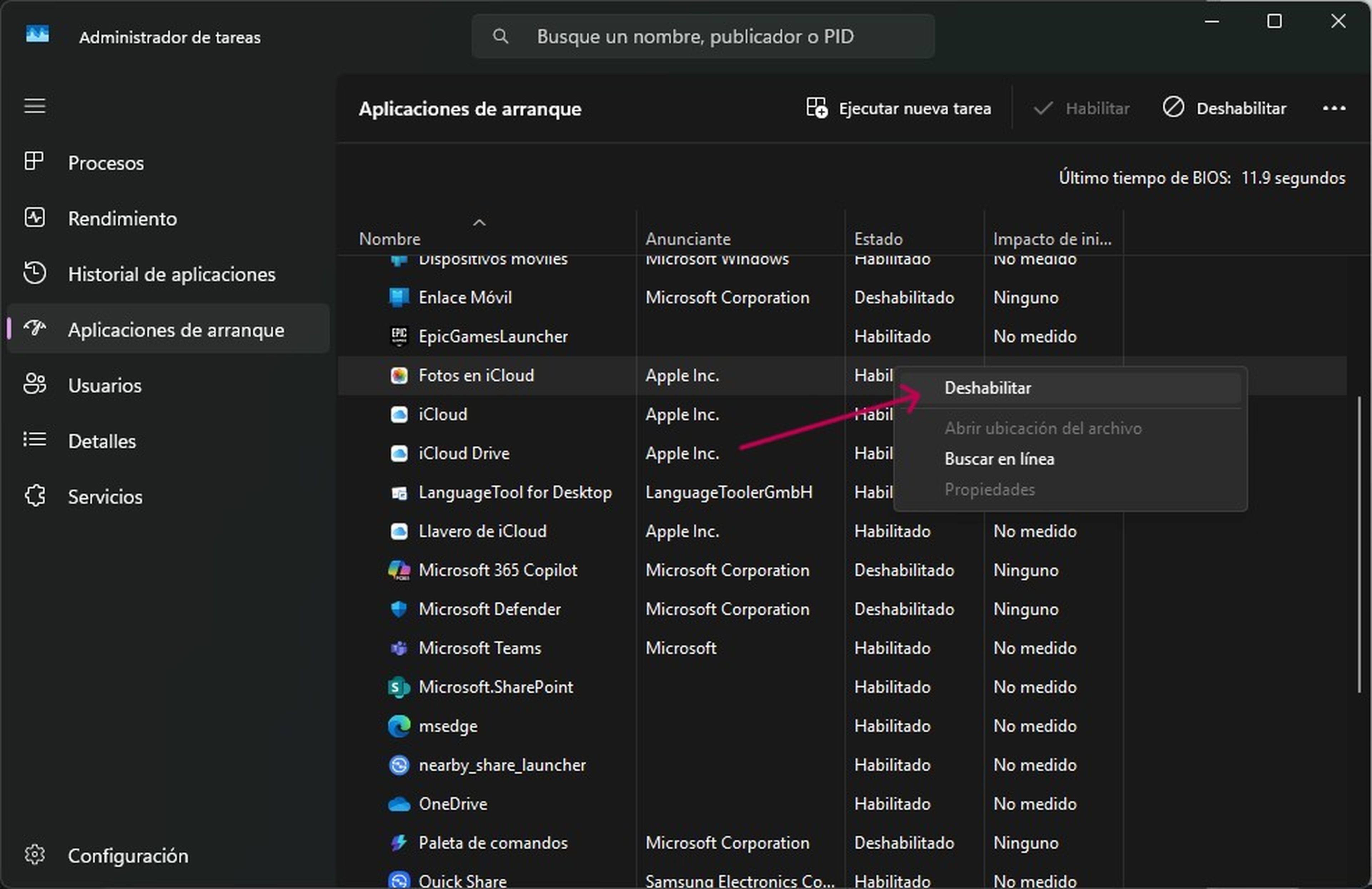Sort by the Anunciante column header

[740, 233]
